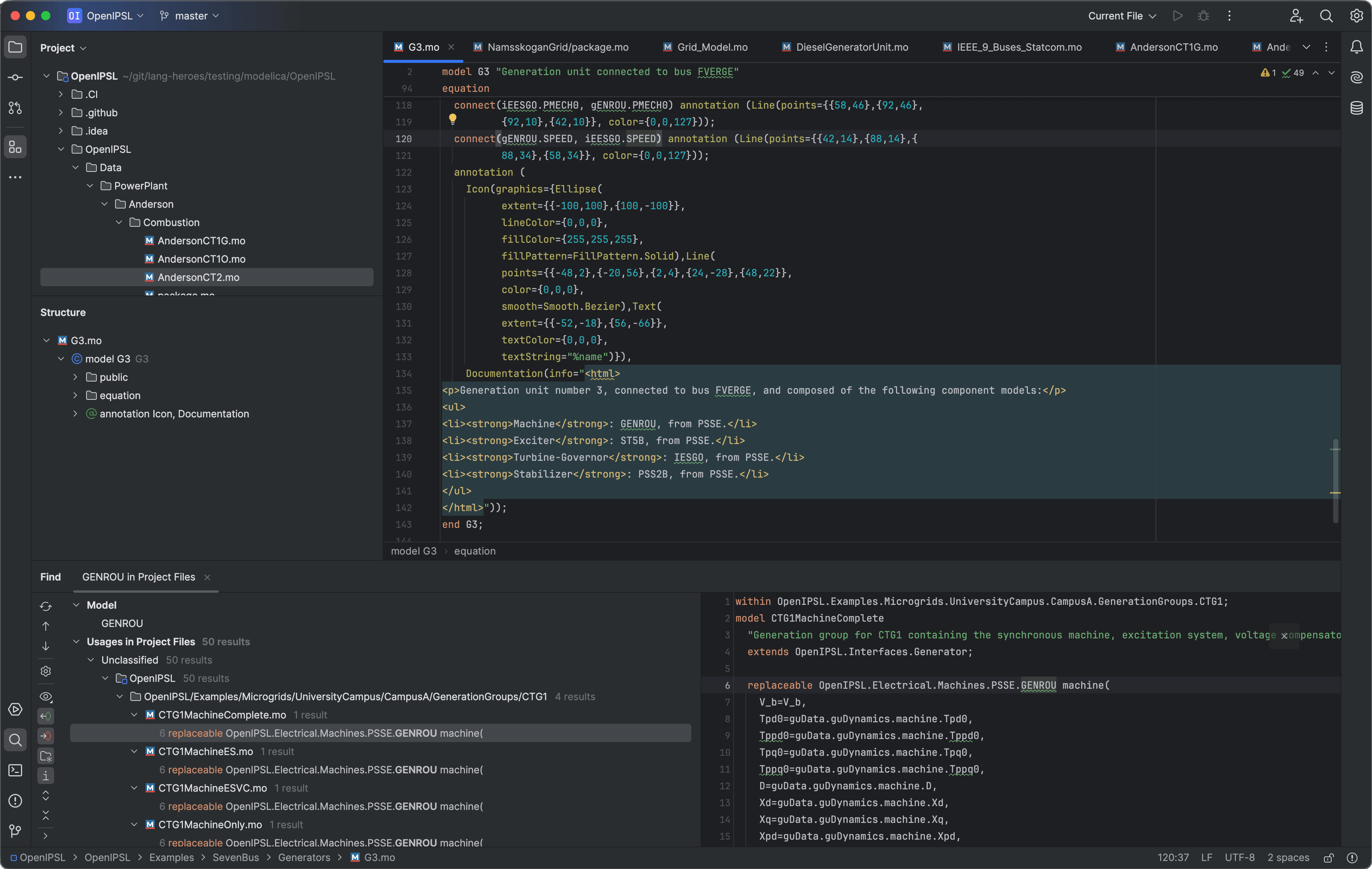This screenshot has height=869, width=1372.
Task: Open the Database tool window
Action: [x=1357, y=108]
